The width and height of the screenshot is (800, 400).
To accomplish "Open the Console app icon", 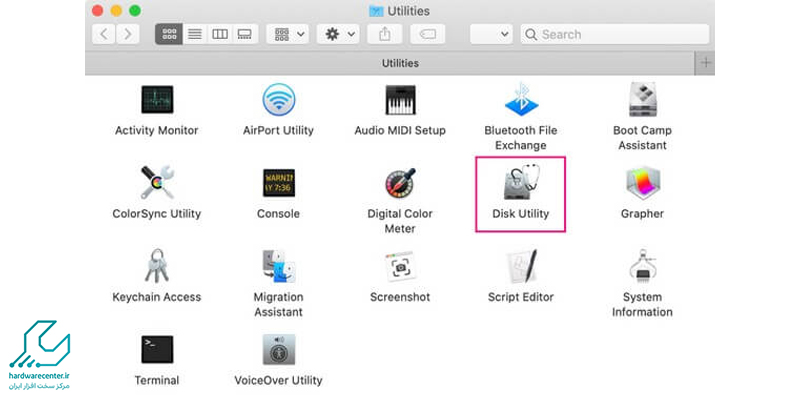I will pos(279,183).
